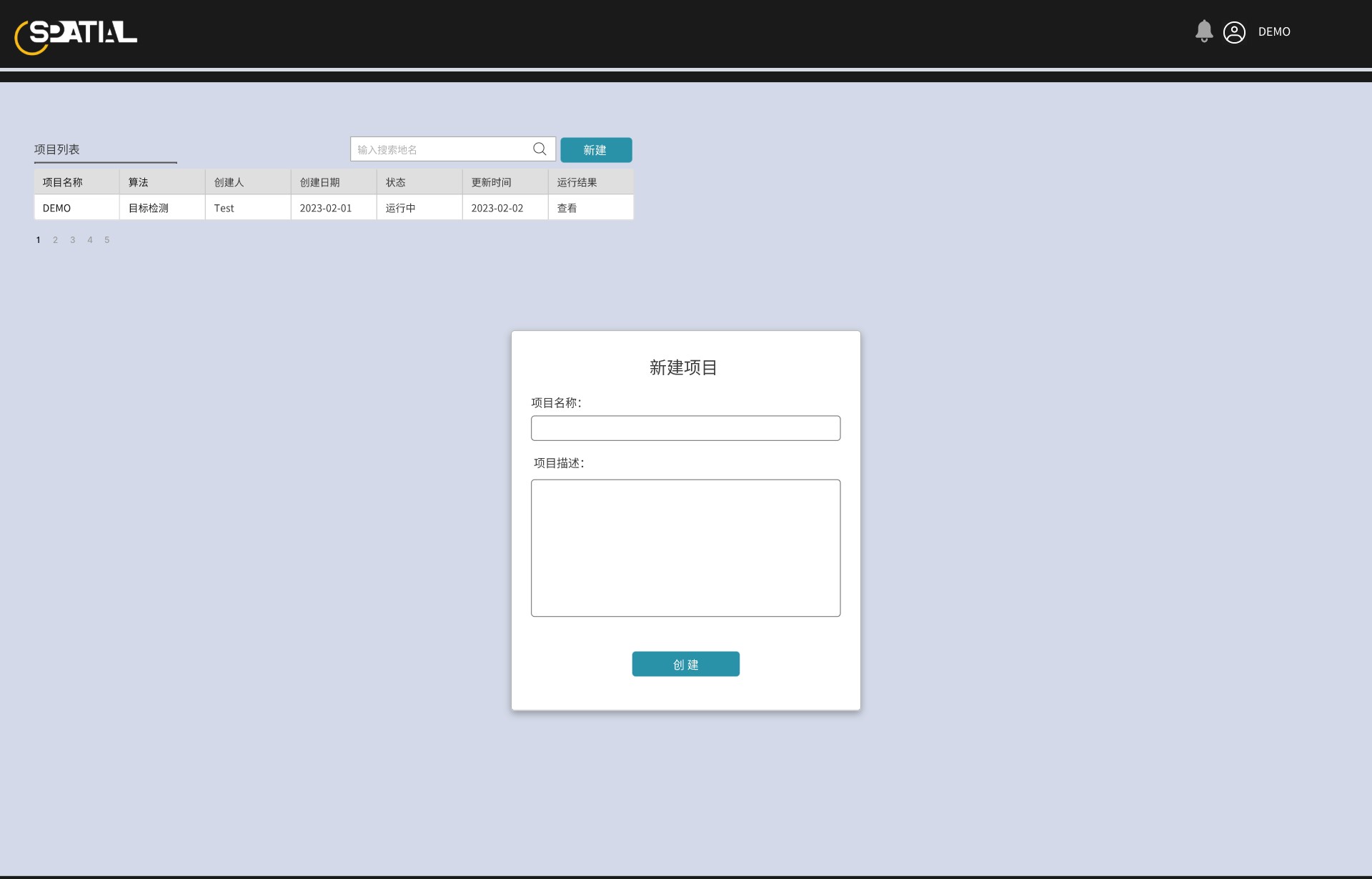This screenshot has width=1372, height=879.
Task: Click the SPATIAL logo
Action: [76, 36]
